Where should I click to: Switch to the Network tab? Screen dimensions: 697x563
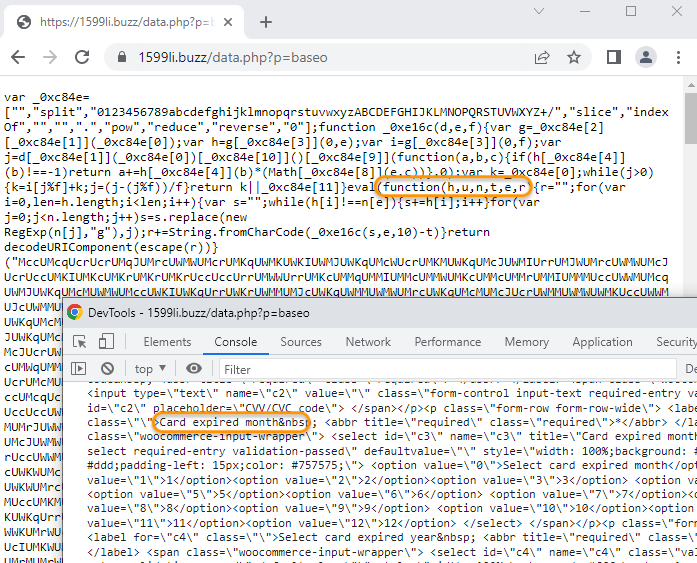pyautogui.click(x=368, y=342)
